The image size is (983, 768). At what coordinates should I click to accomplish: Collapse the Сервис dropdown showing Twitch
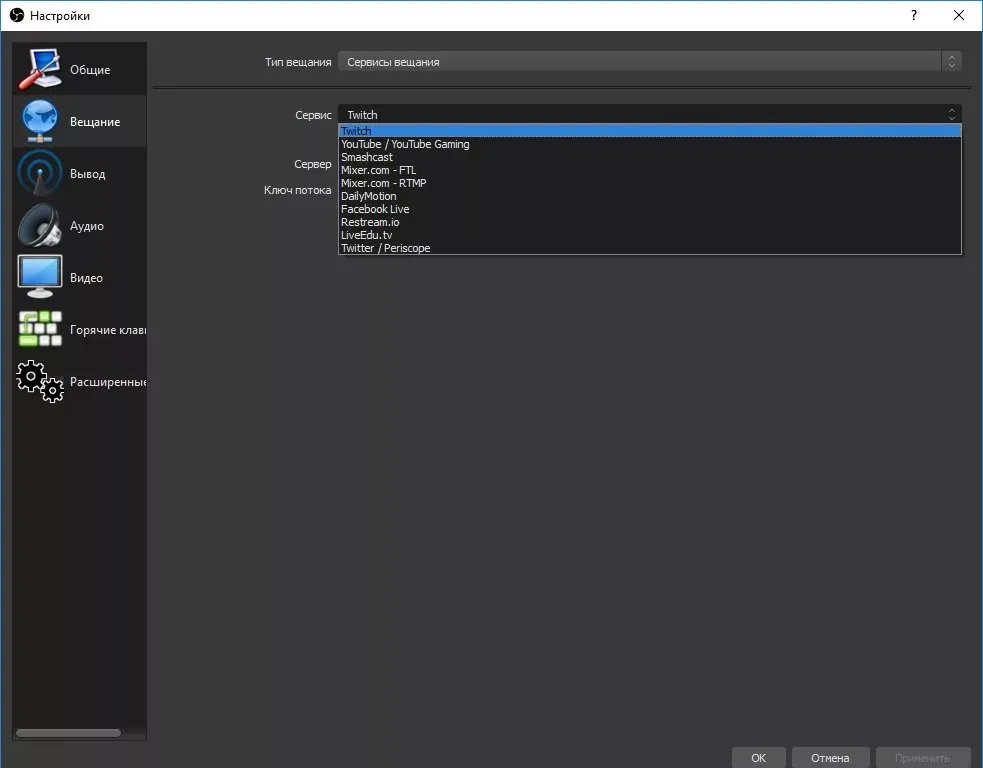[649, 114]
